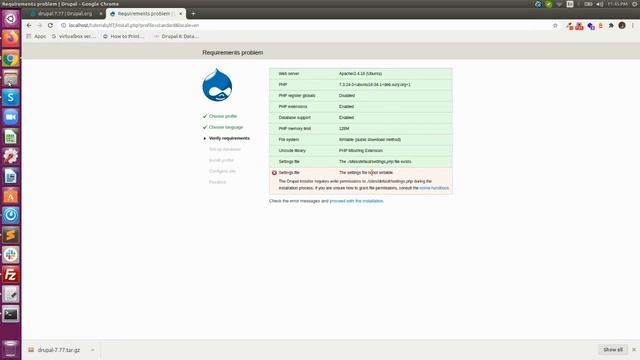Open Ubuntu Software Center from the dock
640x360 pixels.
click(11, 196)
